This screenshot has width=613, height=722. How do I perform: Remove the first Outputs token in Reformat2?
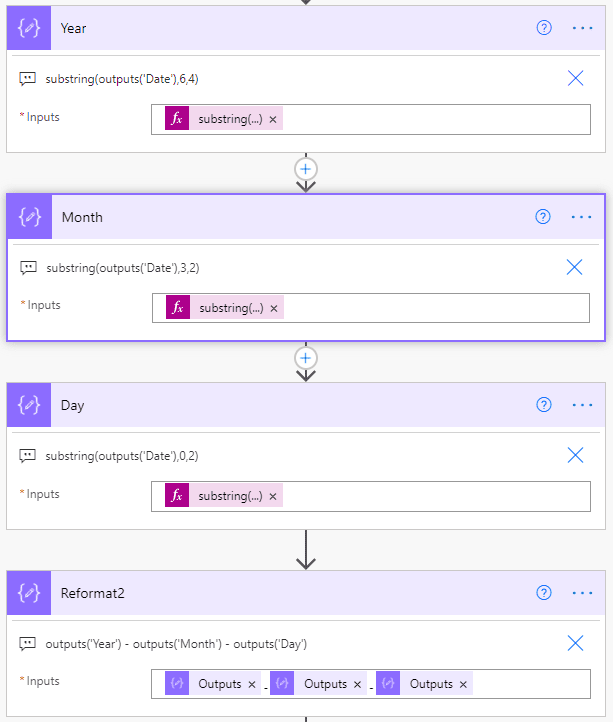click(251, 684)
